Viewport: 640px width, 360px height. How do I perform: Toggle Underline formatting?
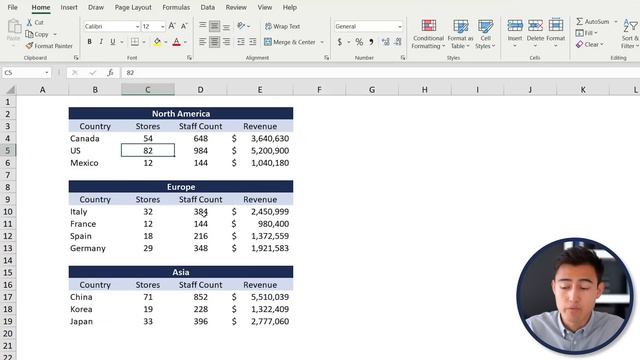click(x=113, y=42)
